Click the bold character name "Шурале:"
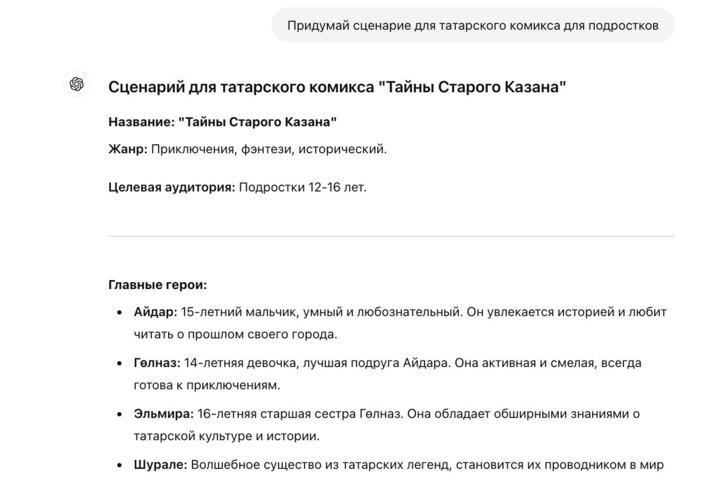The image size is (720, 480). pyautogui.click(x=160, y=464)
